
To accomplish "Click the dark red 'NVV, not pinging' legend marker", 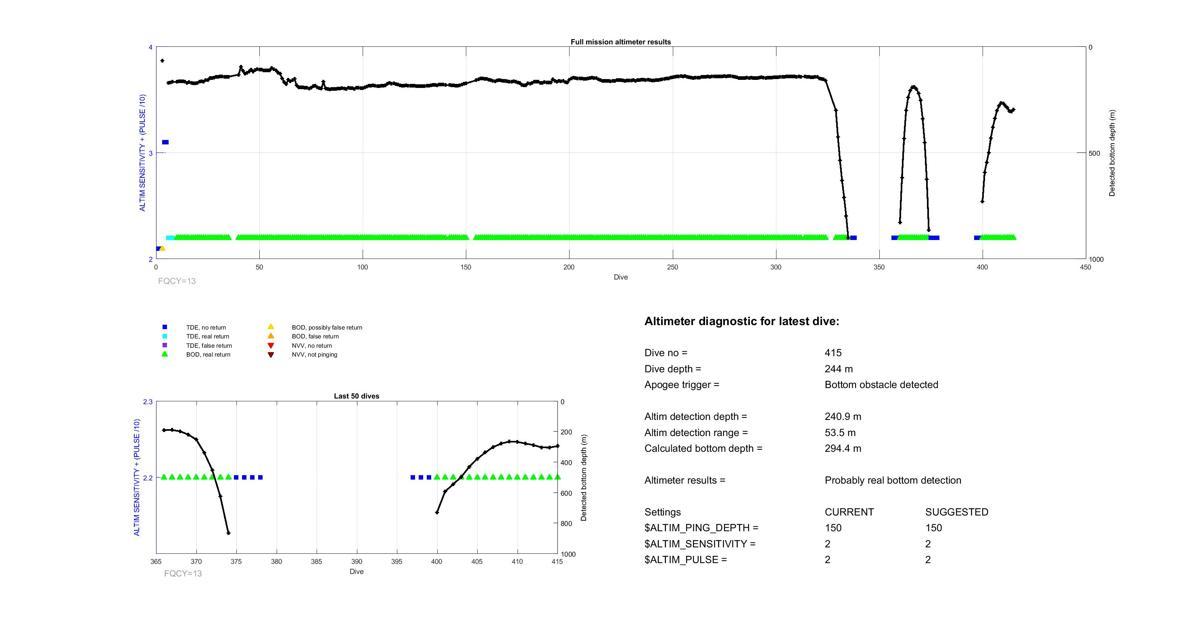I will coord(270,354).
